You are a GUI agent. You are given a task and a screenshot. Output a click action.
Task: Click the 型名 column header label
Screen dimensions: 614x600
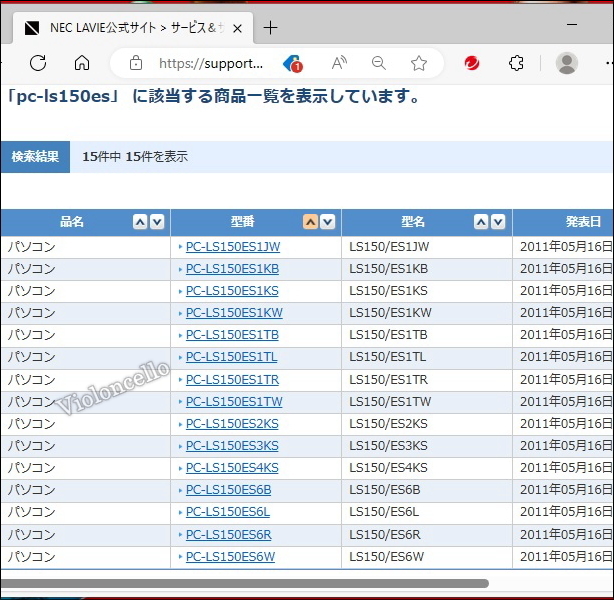click(413, 222)
